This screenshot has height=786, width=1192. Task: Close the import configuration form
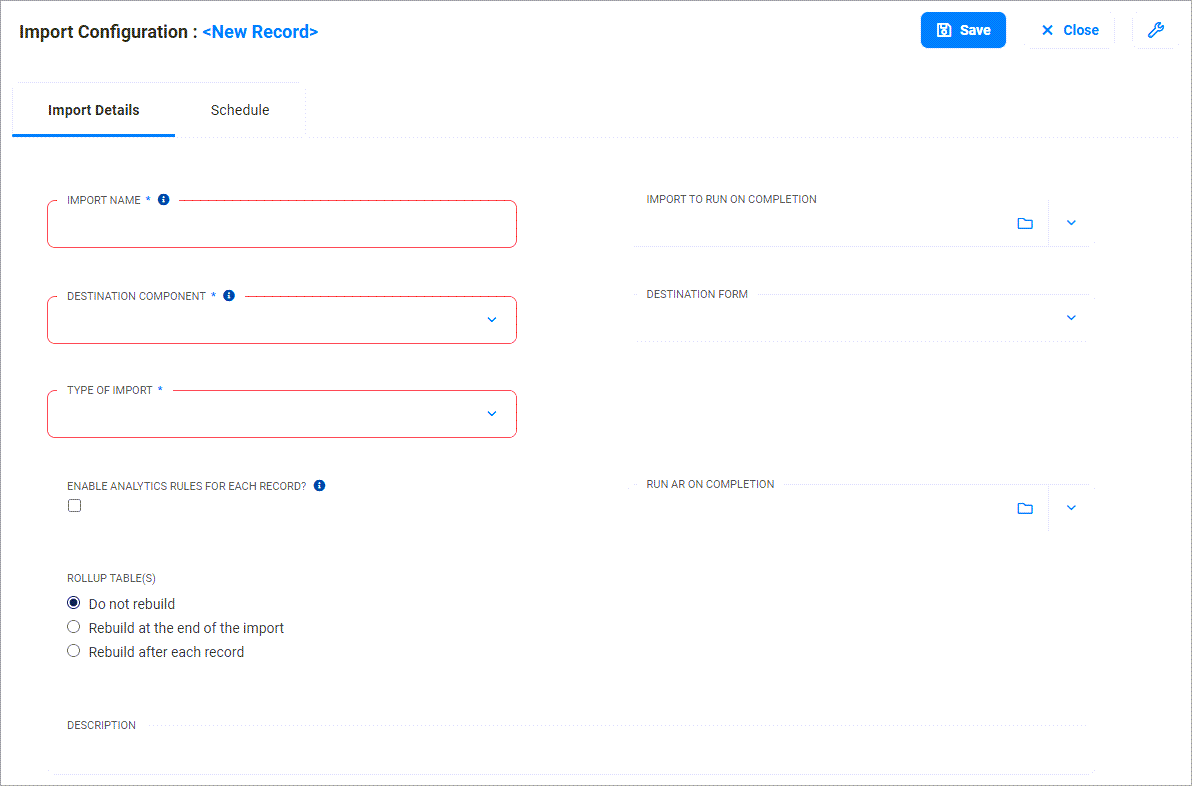coord(1070,30)
